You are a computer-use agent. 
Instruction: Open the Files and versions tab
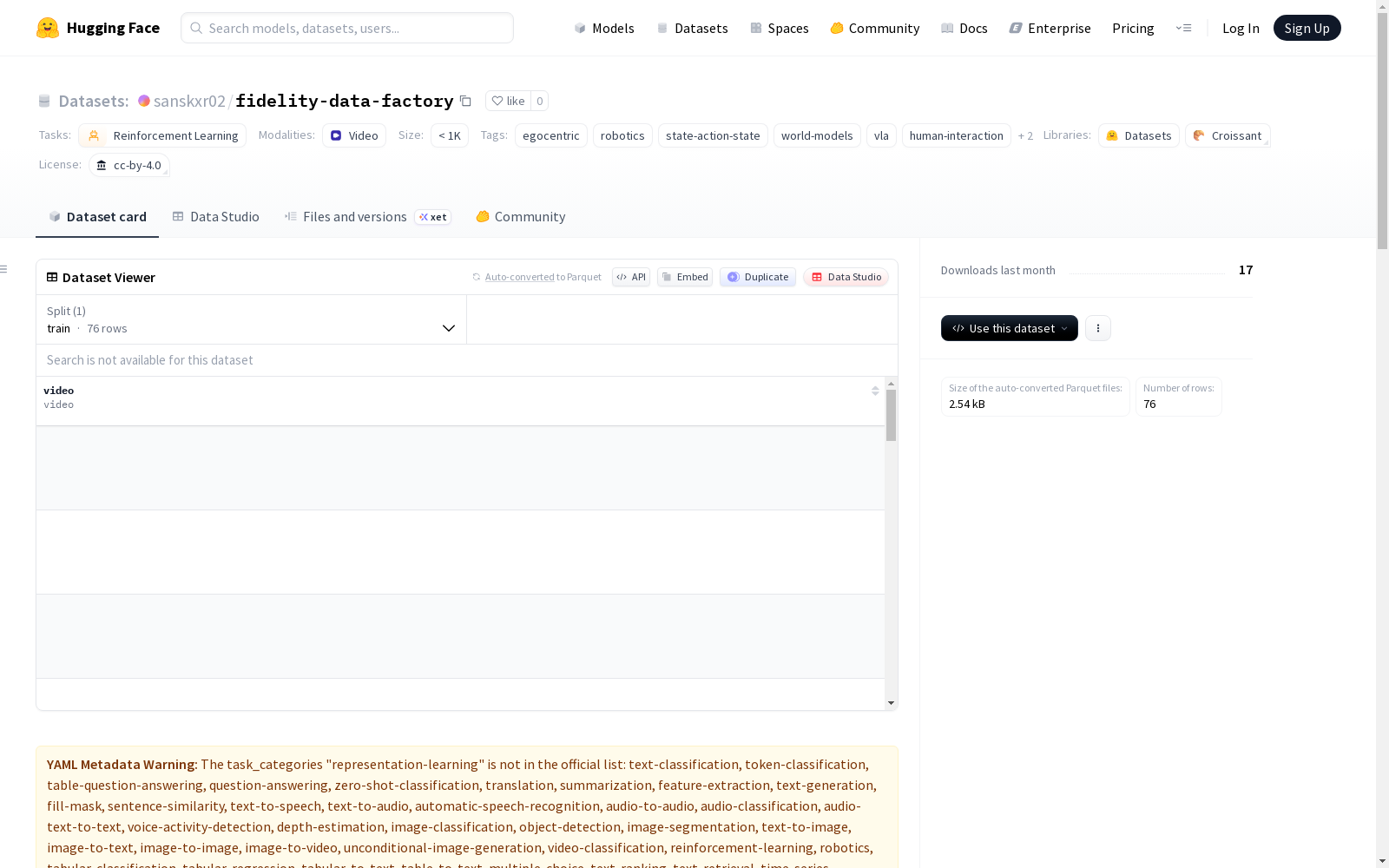click(x=367, y=217)
